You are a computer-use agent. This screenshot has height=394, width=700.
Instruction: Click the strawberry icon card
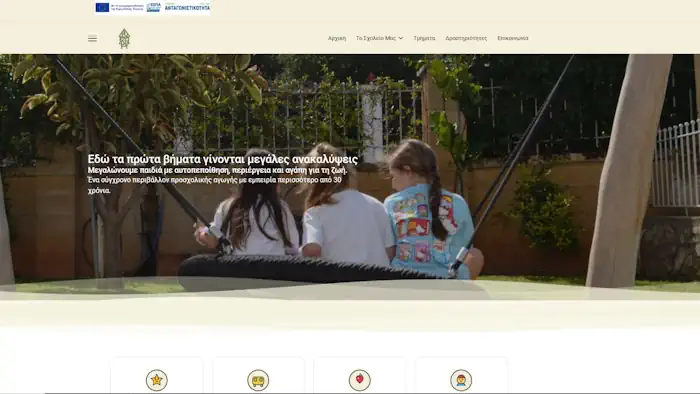(359, 380)
